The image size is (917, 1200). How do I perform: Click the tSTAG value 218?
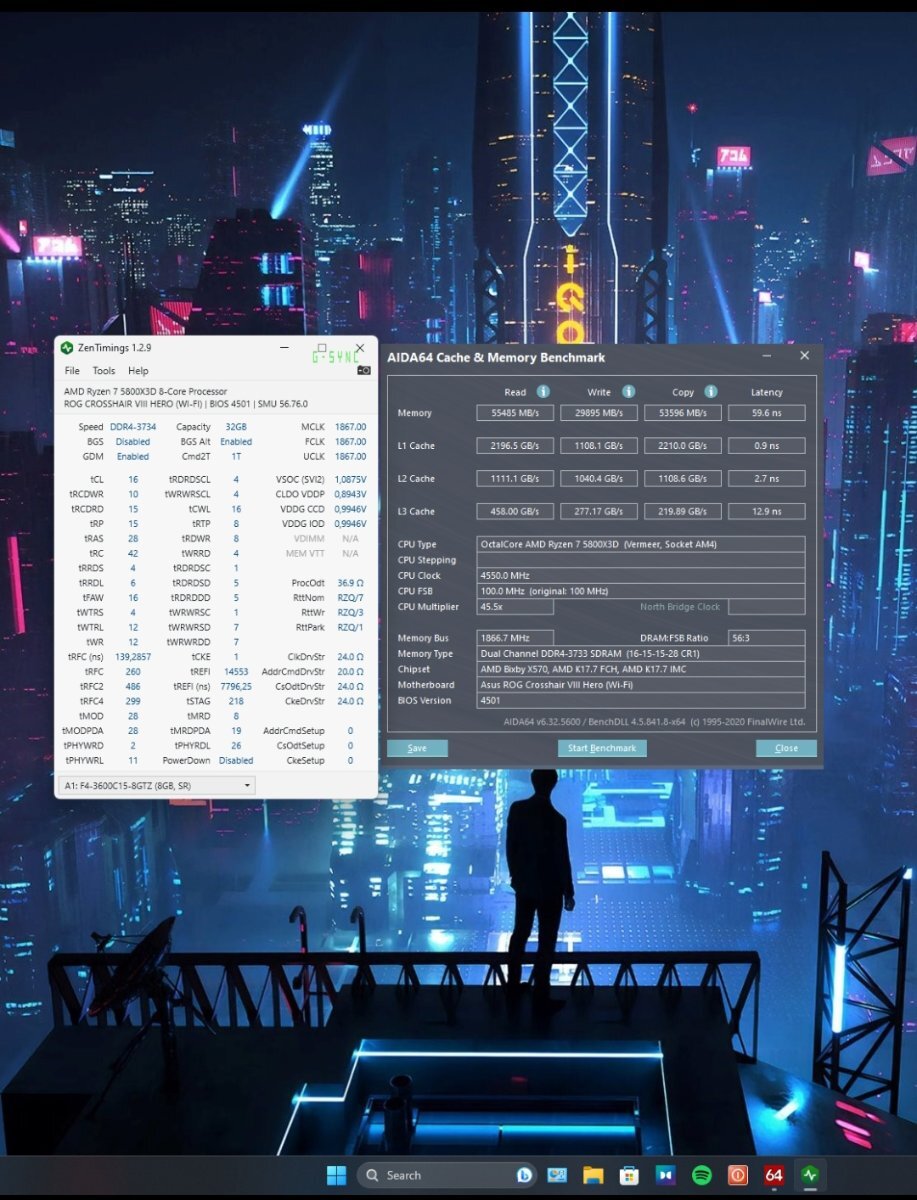[236, 702]
